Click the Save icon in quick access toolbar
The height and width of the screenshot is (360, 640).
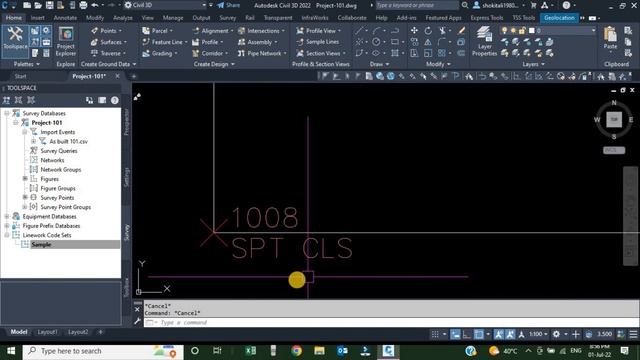49,5
